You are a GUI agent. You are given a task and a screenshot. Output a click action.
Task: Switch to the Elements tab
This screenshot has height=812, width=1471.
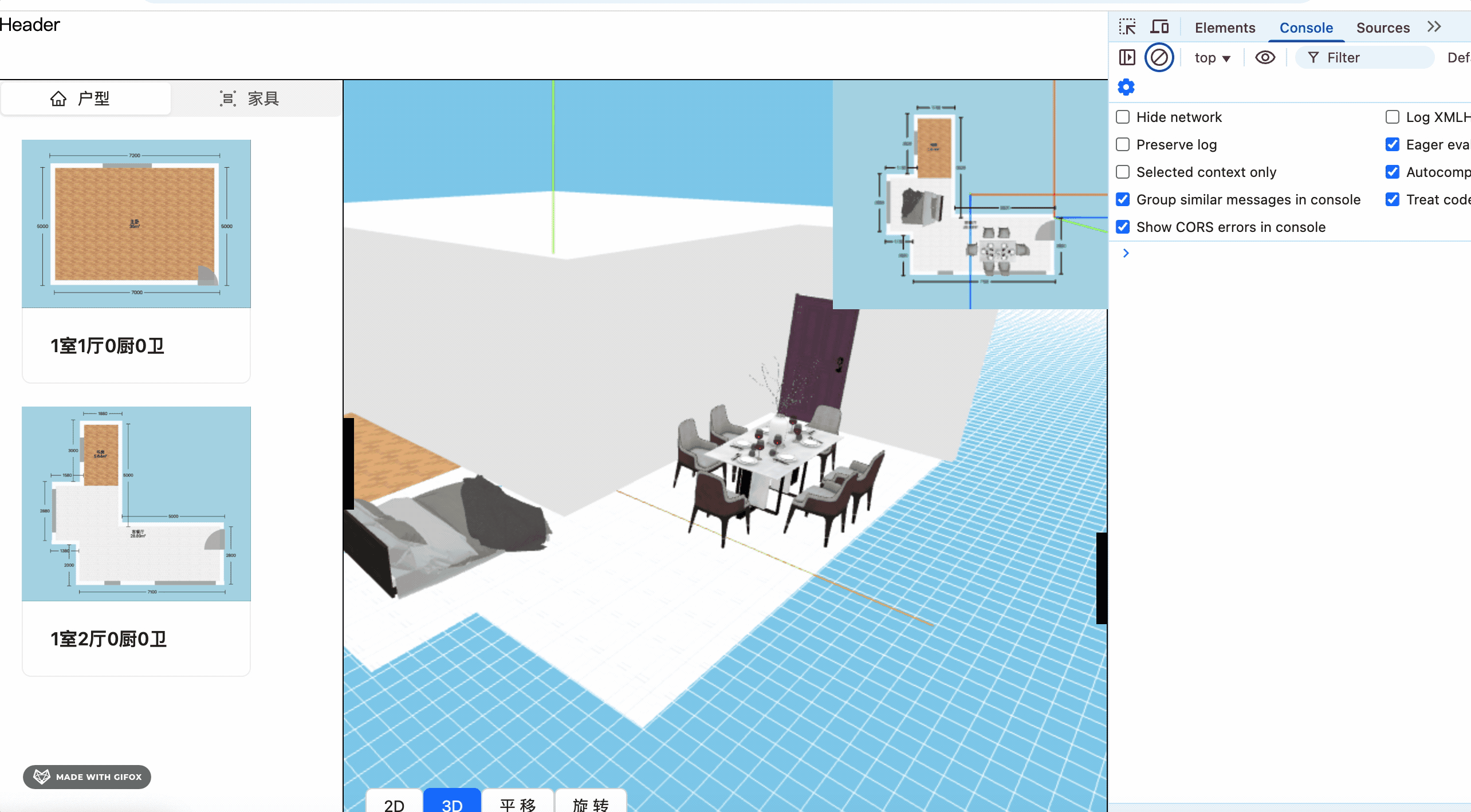[1225, 27]
